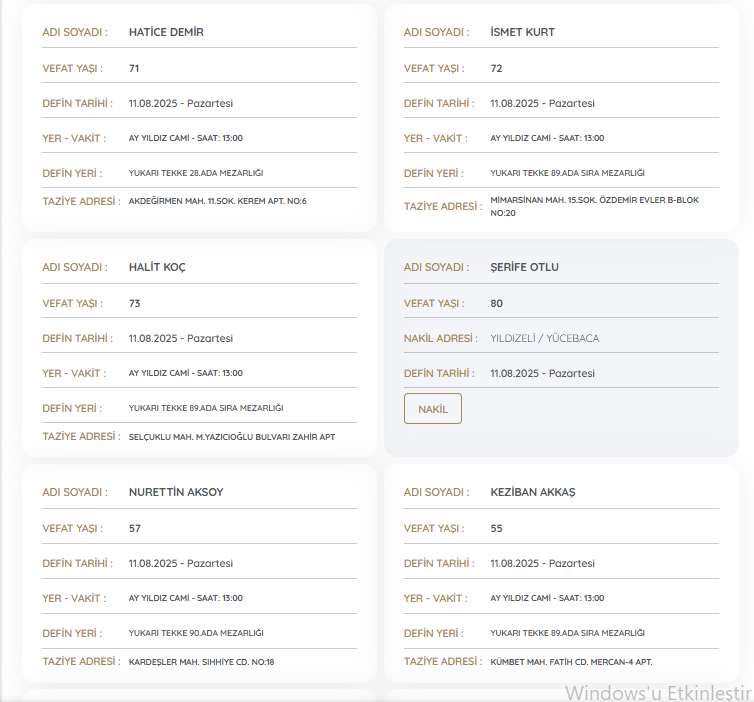This screenshot has height=702, width=754.
Task: Select the NURETTİN AKSOY name
Action: (176, 492)
